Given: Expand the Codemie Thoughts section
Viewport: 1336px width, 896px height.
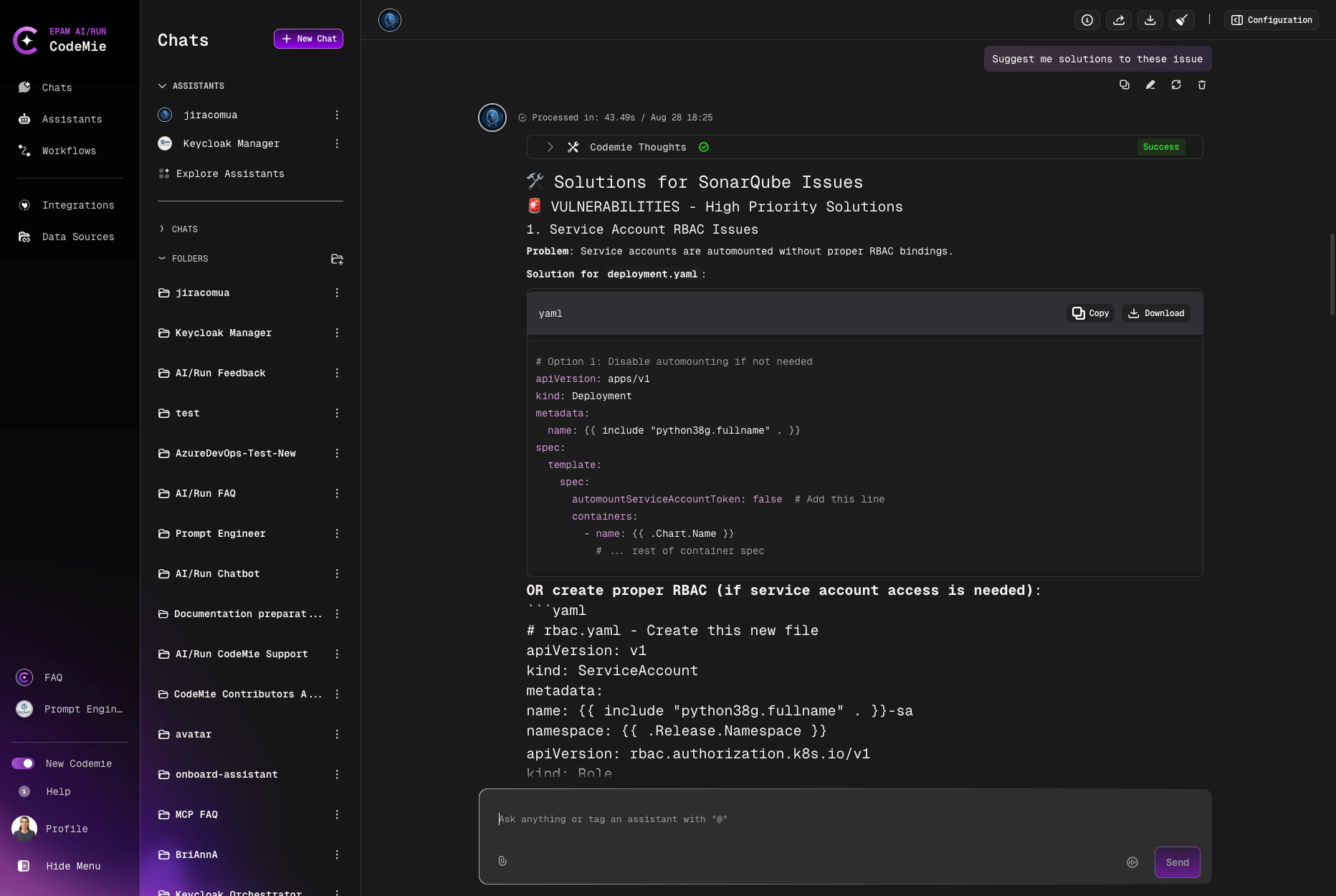Looking at the screenshot, I should pos(550,147).
